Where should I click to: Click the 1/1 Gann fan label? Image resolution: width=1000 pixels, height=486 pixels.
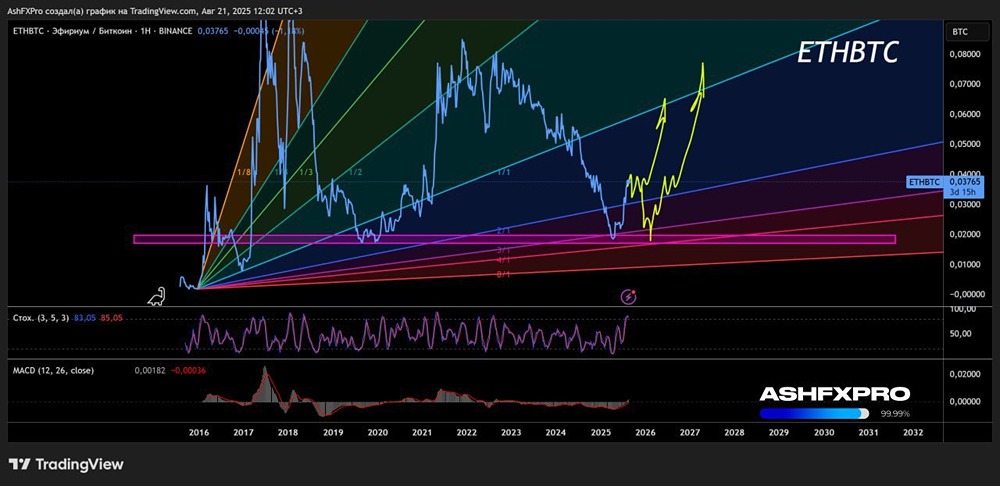pyautogui.click(x=504, y=173)
